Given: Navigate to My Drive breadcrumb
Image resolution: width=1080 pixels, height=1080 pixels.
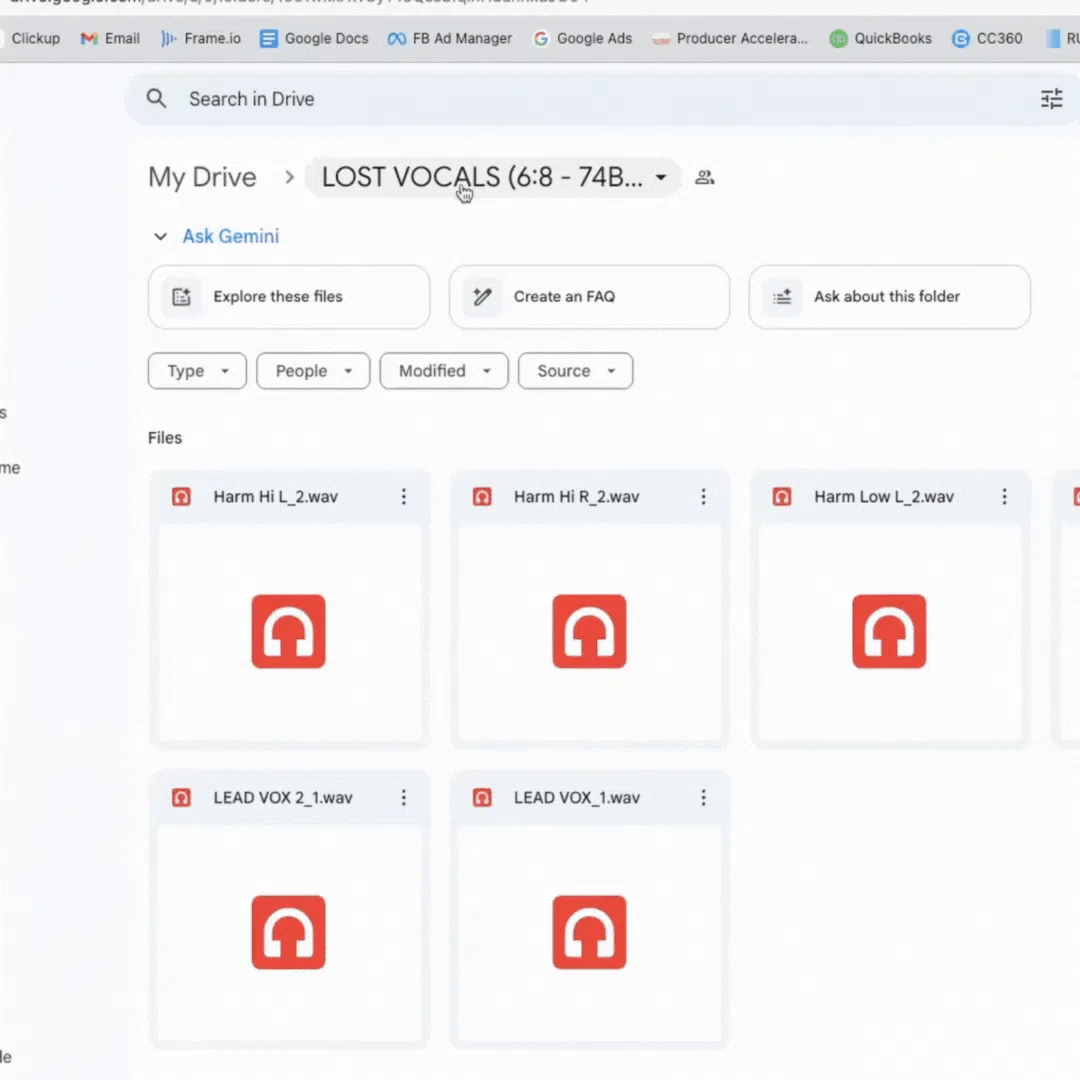Looking at the screenshot, I should (202, 178).
